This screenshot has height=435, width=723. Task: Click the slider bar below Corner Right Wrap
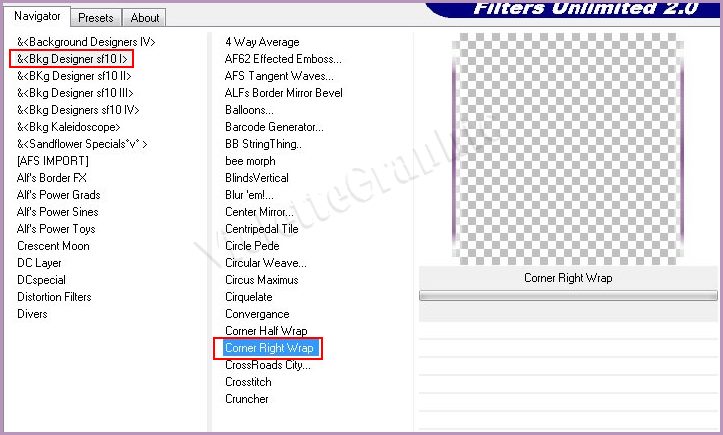pos(567,296)
